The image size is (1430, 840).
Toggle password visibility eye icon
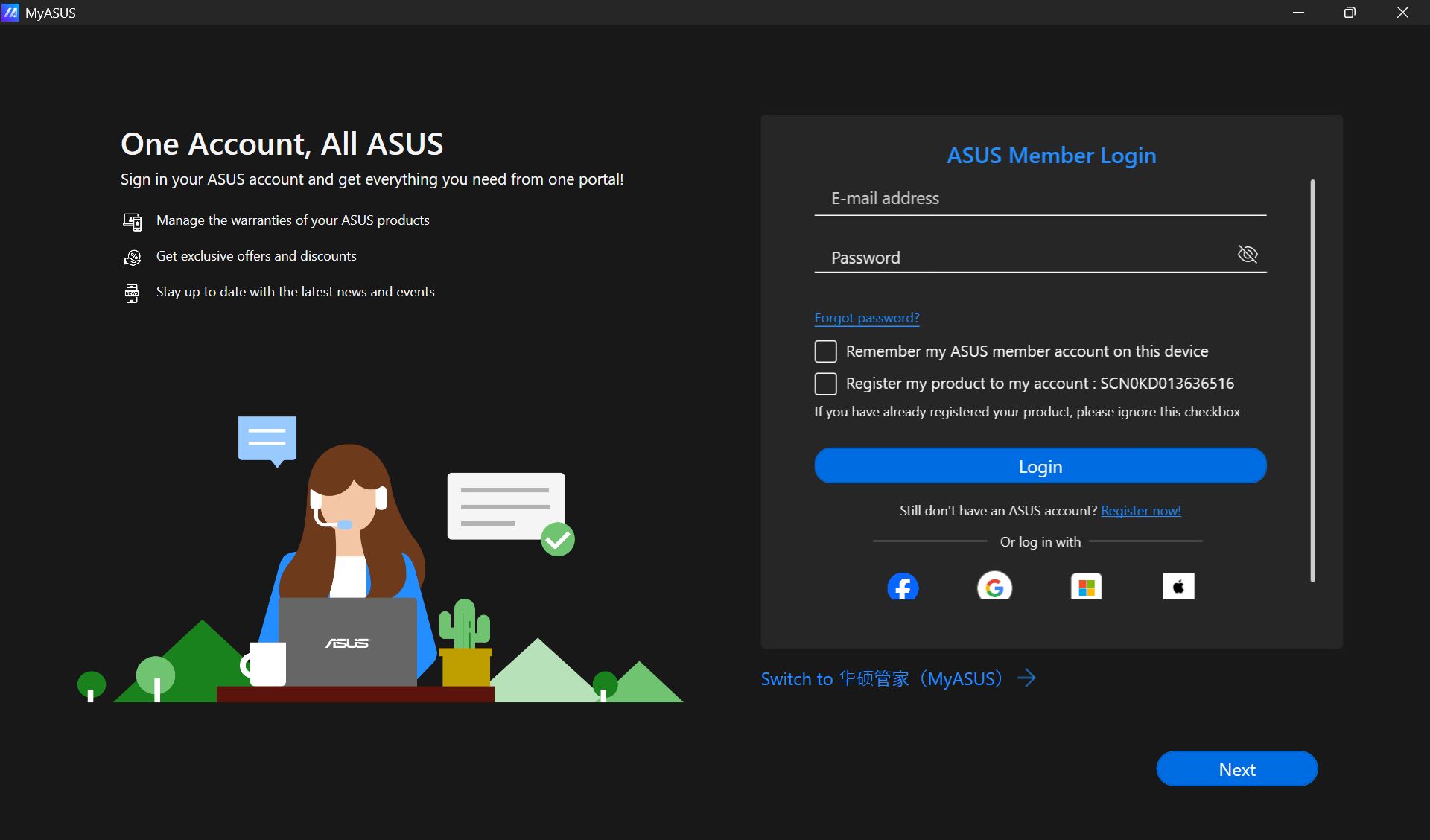coord(1248,255)
